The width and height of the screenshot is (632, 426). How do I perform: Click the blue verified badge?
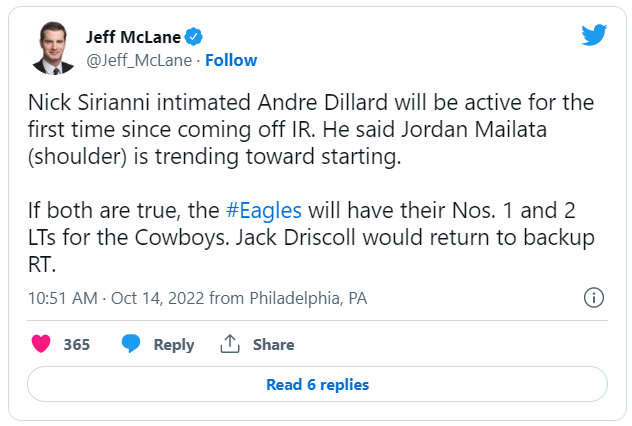[194, 37]
